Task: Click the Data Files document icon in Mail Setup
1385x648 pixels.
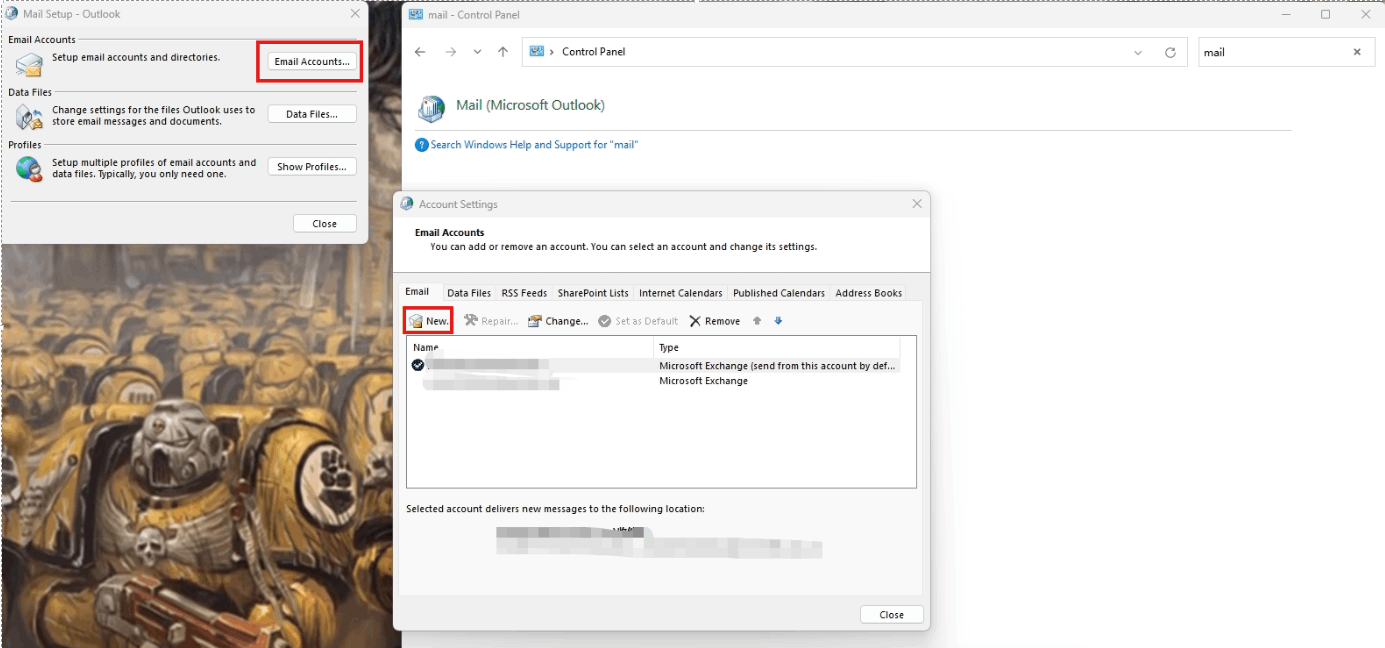Action: 29,117
